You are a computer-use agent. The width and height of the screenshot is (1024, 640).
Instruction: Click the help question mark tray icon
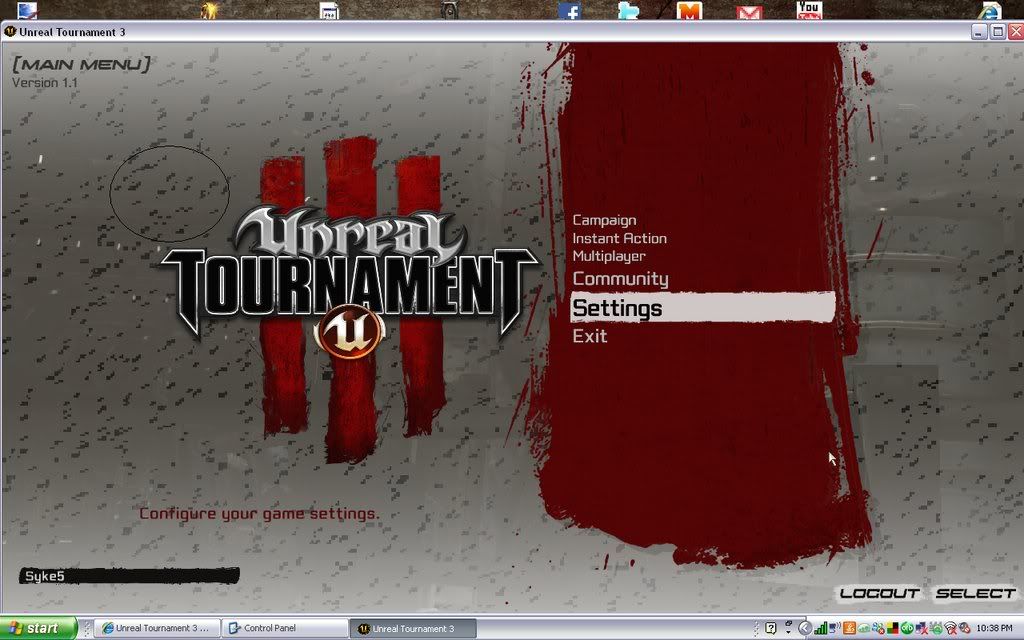[x=771, y=629]
